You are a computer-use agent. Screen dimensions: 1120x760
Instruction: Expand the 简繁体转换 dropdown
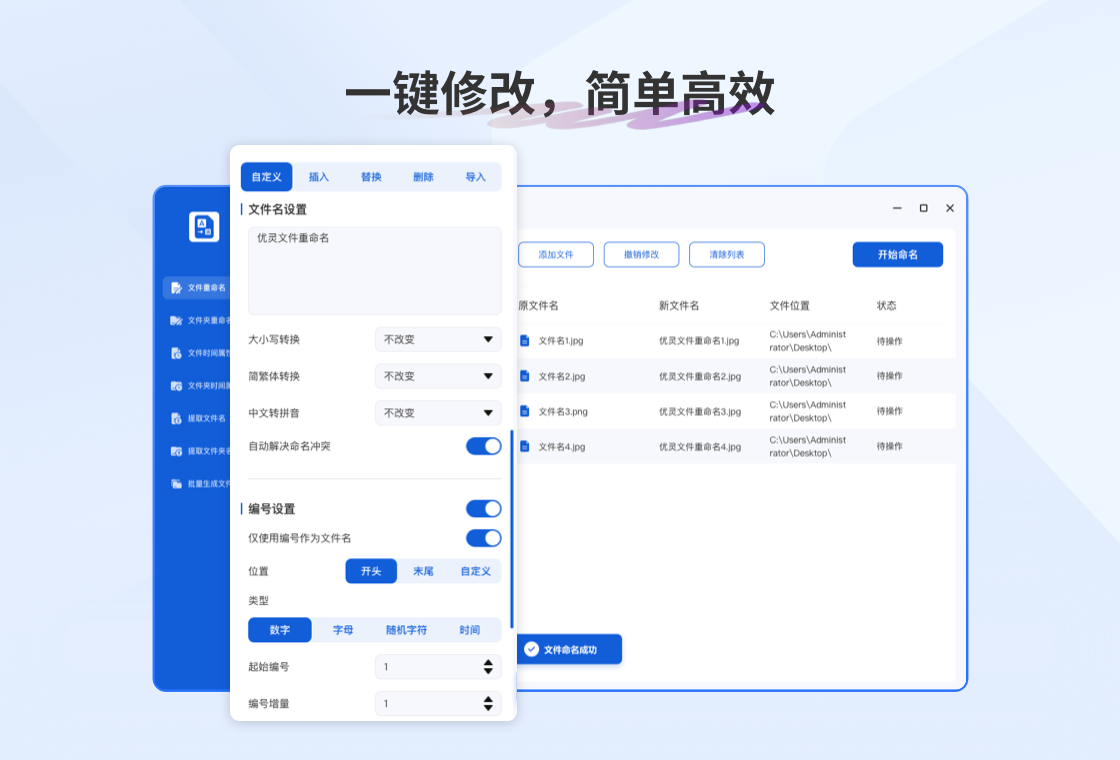click(x=437, y=375)
